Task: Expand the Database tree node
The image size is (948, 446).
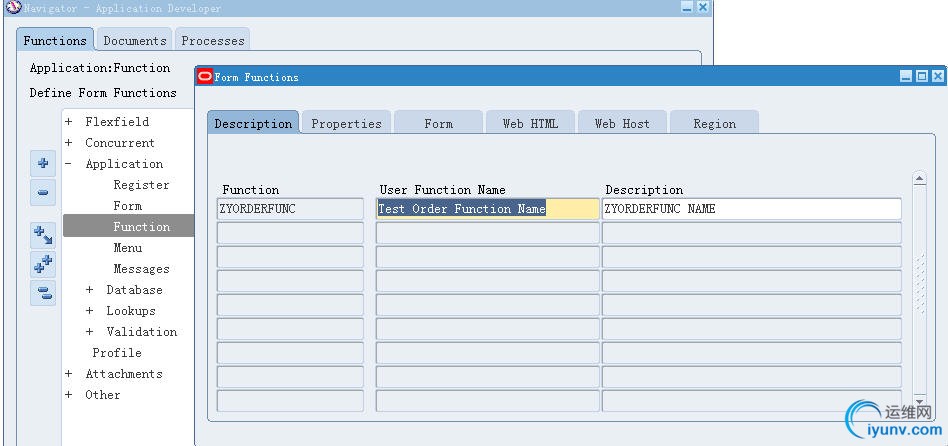Action: click(89, 289)
